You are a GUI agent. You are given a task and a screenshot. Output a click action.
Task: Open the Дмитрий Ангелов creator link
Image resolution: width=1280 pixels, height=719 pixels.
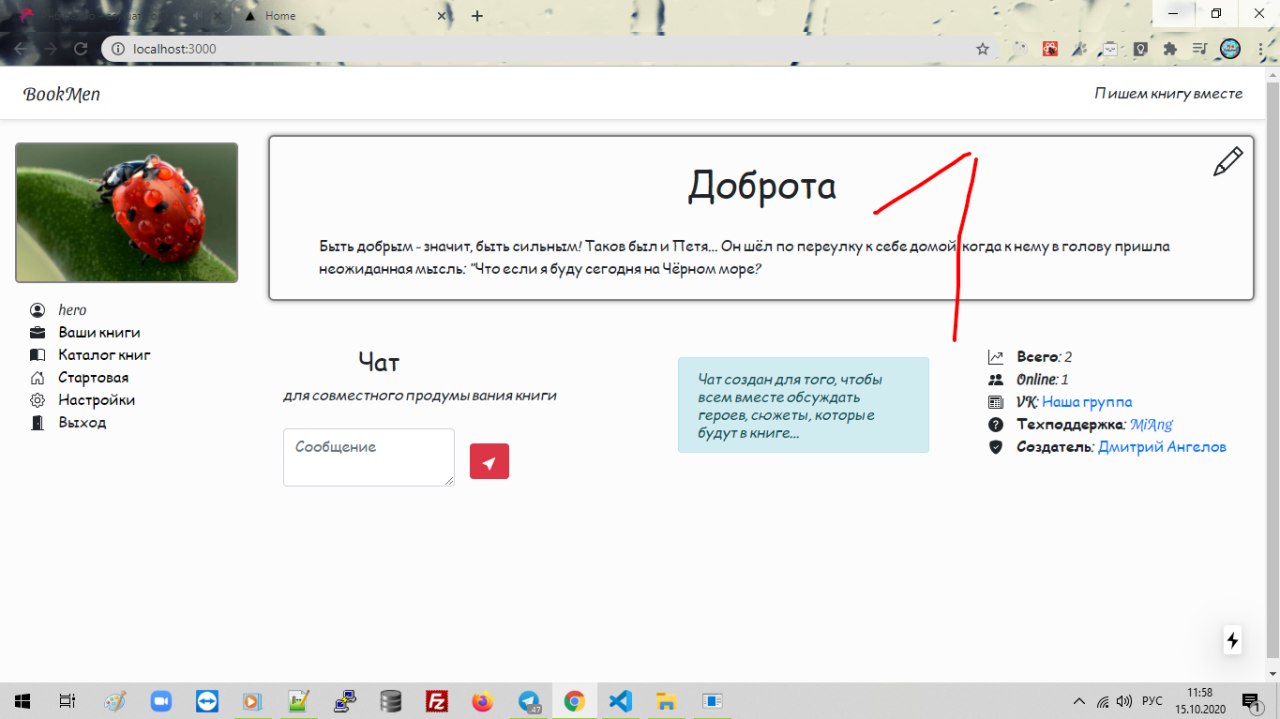1162,447
